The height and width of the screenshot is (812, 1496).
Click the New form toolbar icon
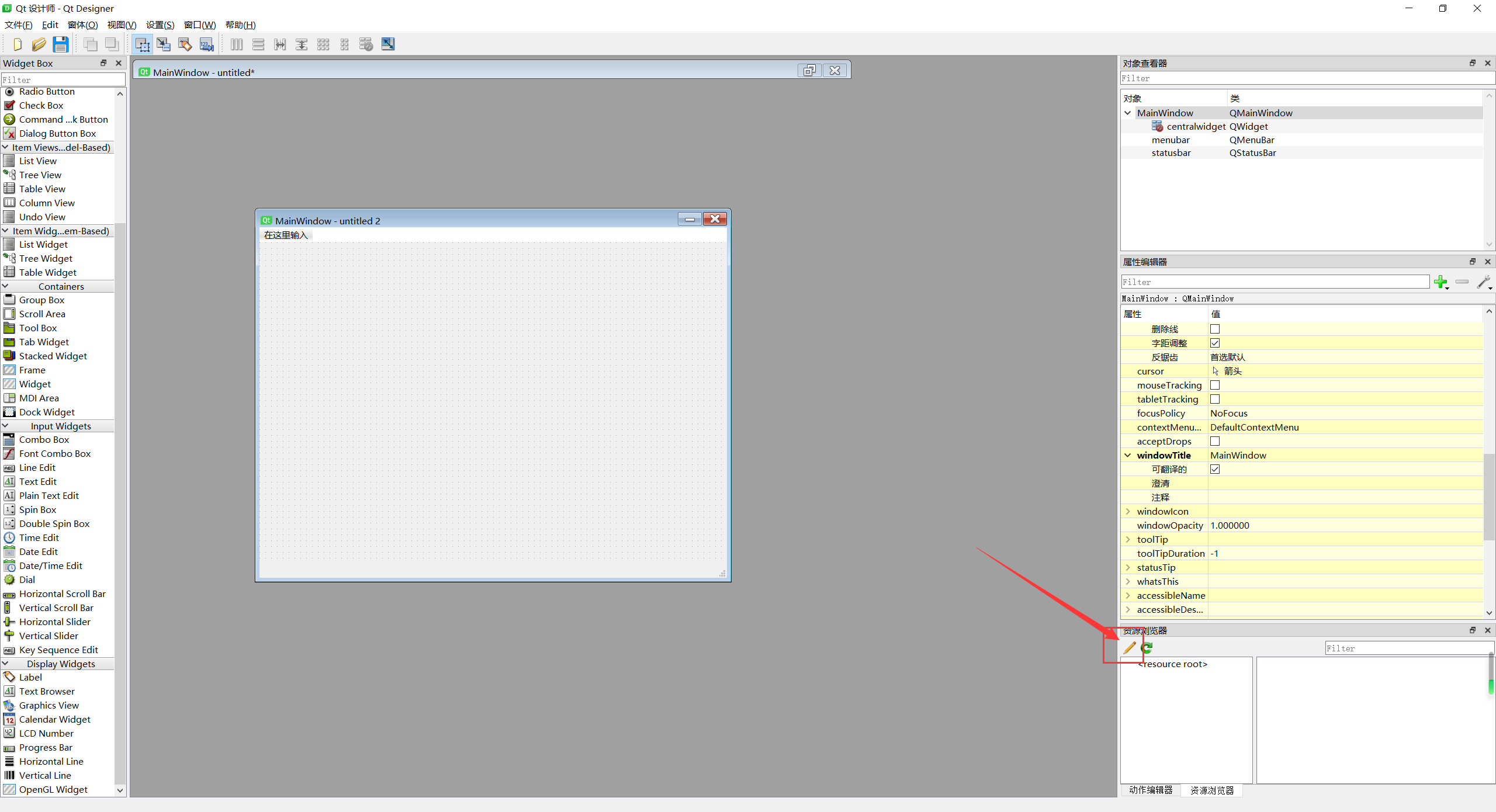pos(17,44)
